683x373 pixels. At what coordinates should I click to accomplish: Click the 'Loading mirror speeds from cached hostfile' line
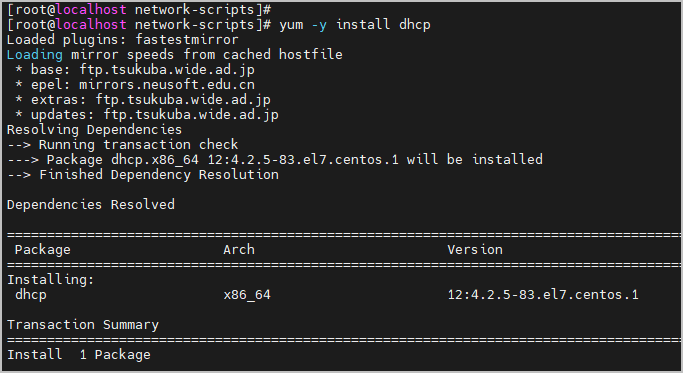click(x=175, y=54)
